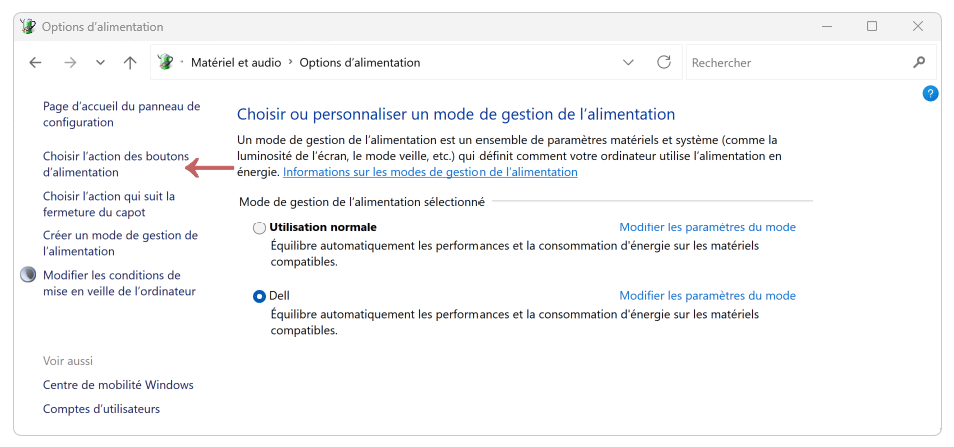Click heading Choisir ou personnaliser un mode
The image size is (954, 447).
tap(456, 114)
